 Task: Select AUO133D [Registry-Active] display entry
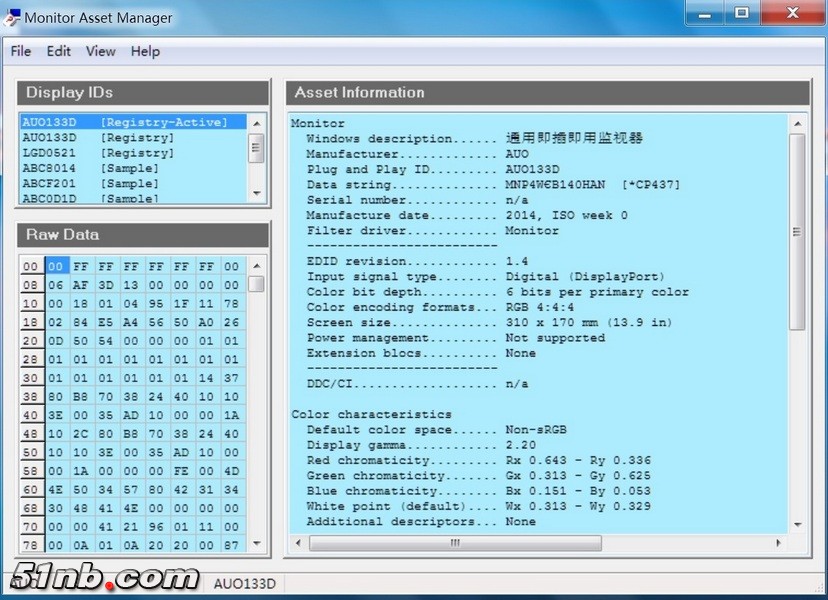(125, 122)
